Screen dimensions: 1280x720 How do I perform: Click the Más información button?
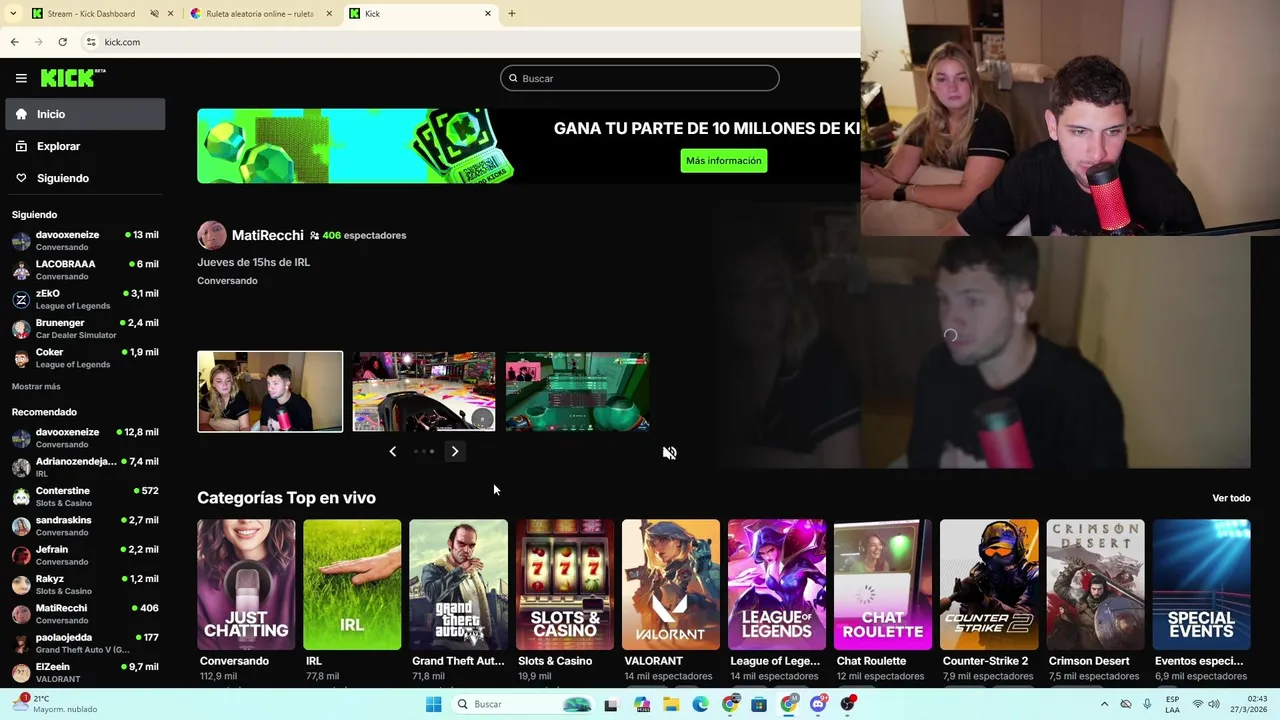coord(724,161)
